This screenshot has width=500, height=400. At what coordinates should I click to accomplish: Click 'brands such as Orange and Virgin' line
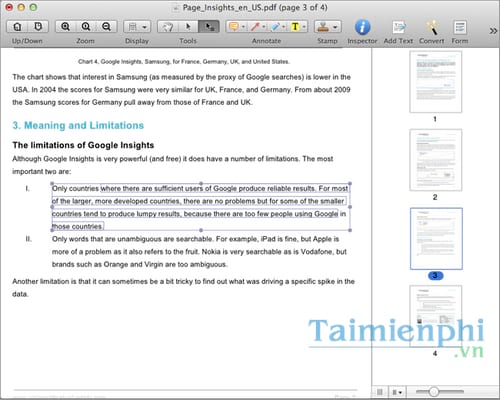click(140, 264)
